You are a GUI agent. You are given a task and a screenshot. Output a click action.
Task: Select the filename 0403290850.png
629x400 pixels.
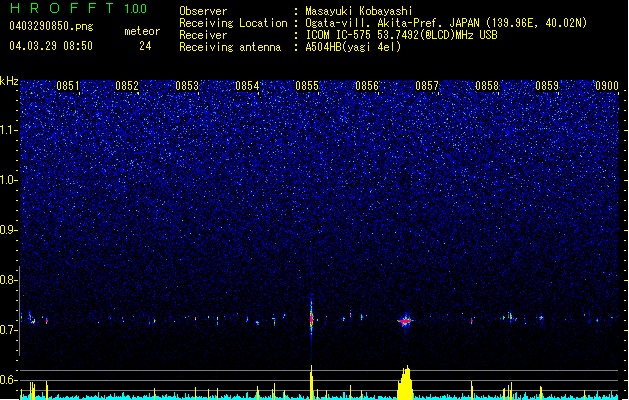click(51, 26)
